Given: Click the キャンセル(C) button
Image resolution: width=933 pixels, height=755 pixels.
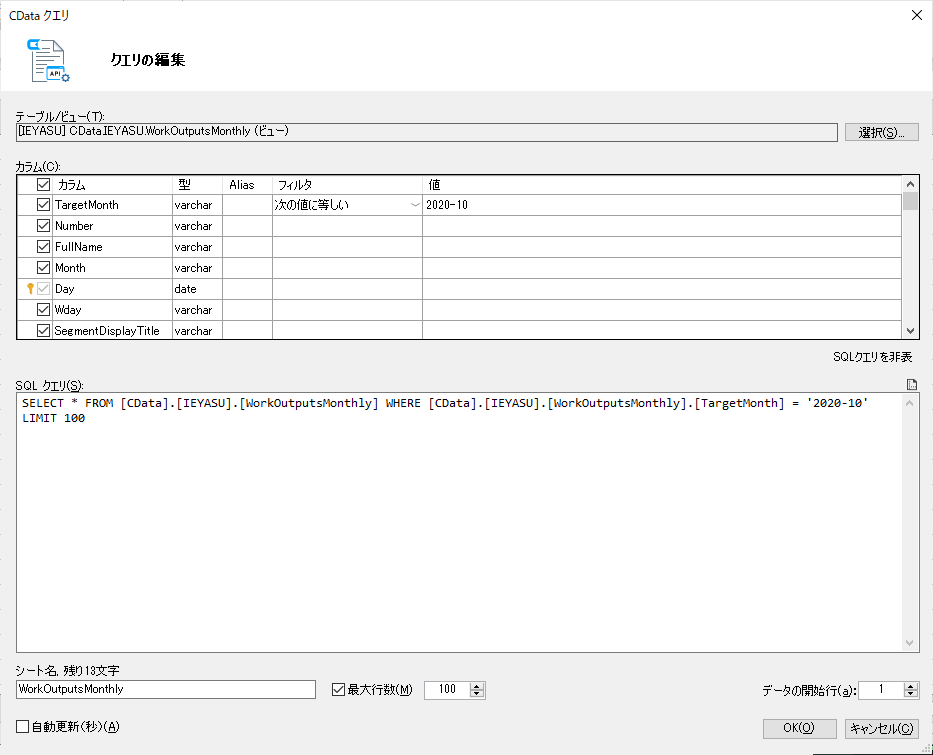Looking at the screenshot, I should (881, 728).
